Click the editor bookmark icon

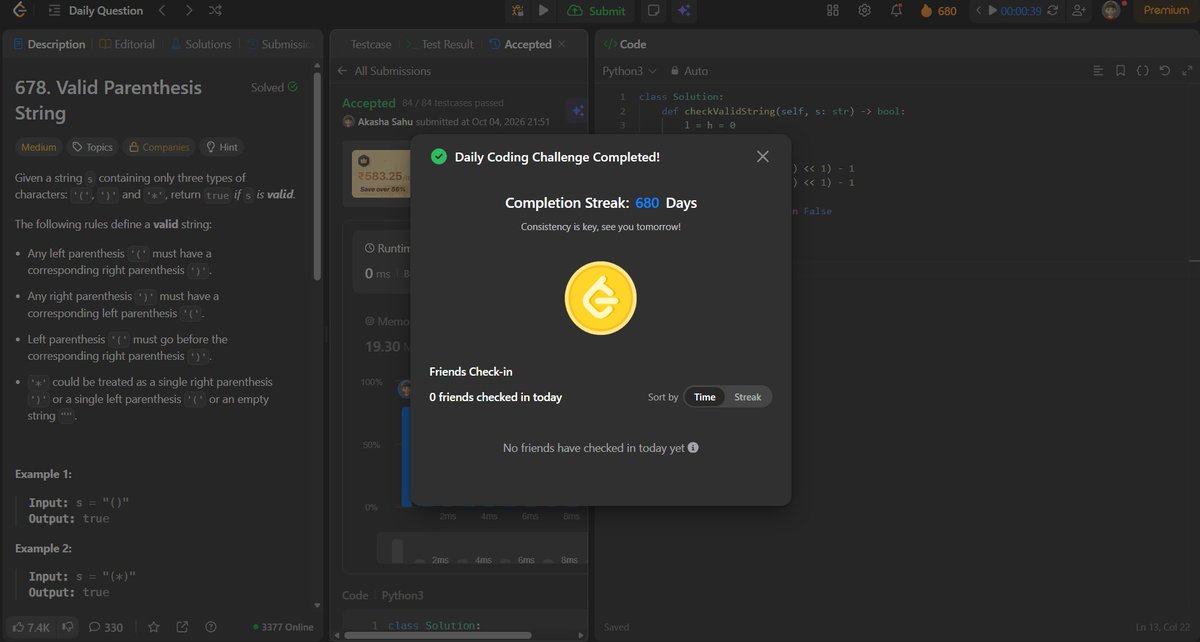1120,71
